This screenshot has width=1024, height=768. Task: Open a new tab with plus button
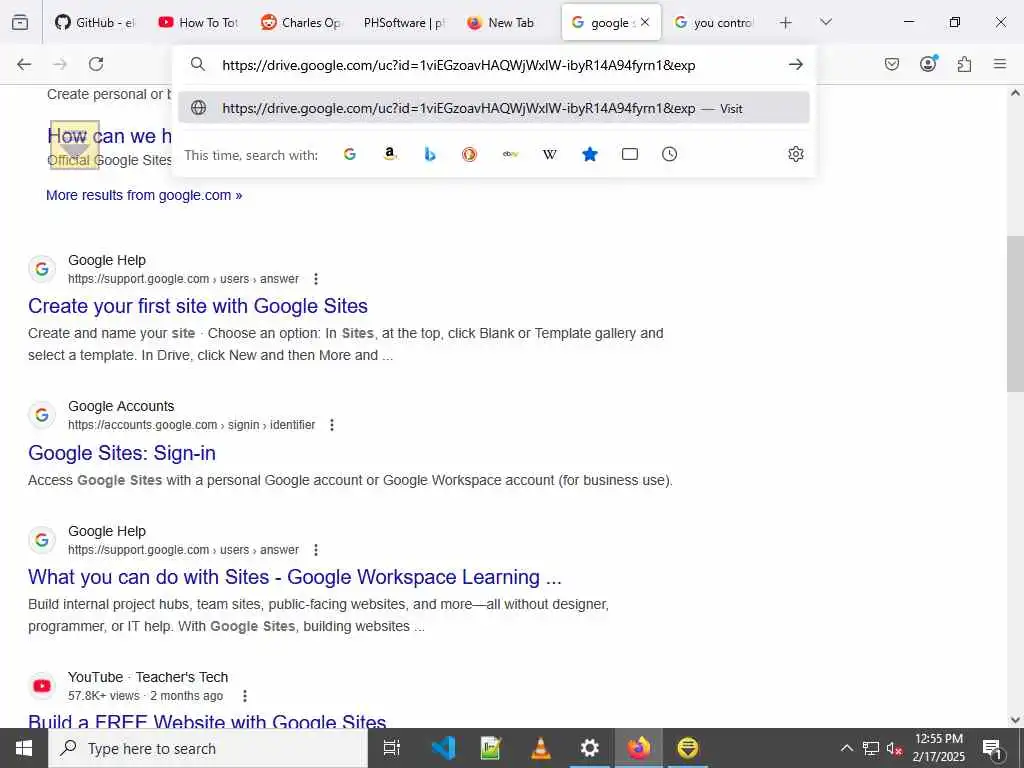[786, 22]
